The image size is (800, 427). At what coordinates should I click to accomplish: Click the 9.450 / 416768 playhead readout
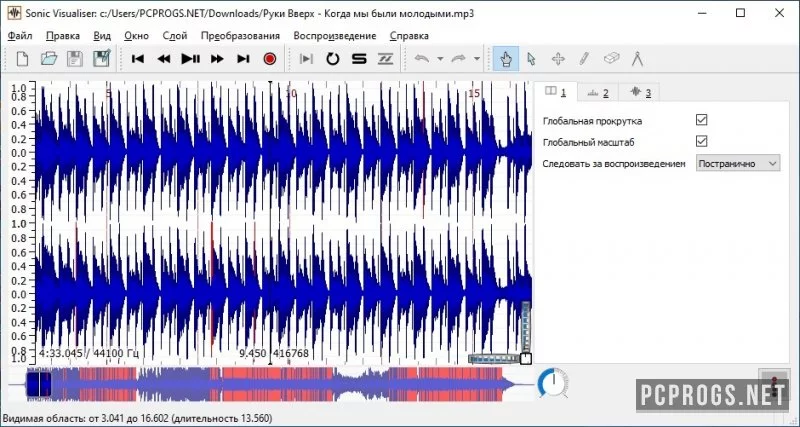(x=273, y=353)
